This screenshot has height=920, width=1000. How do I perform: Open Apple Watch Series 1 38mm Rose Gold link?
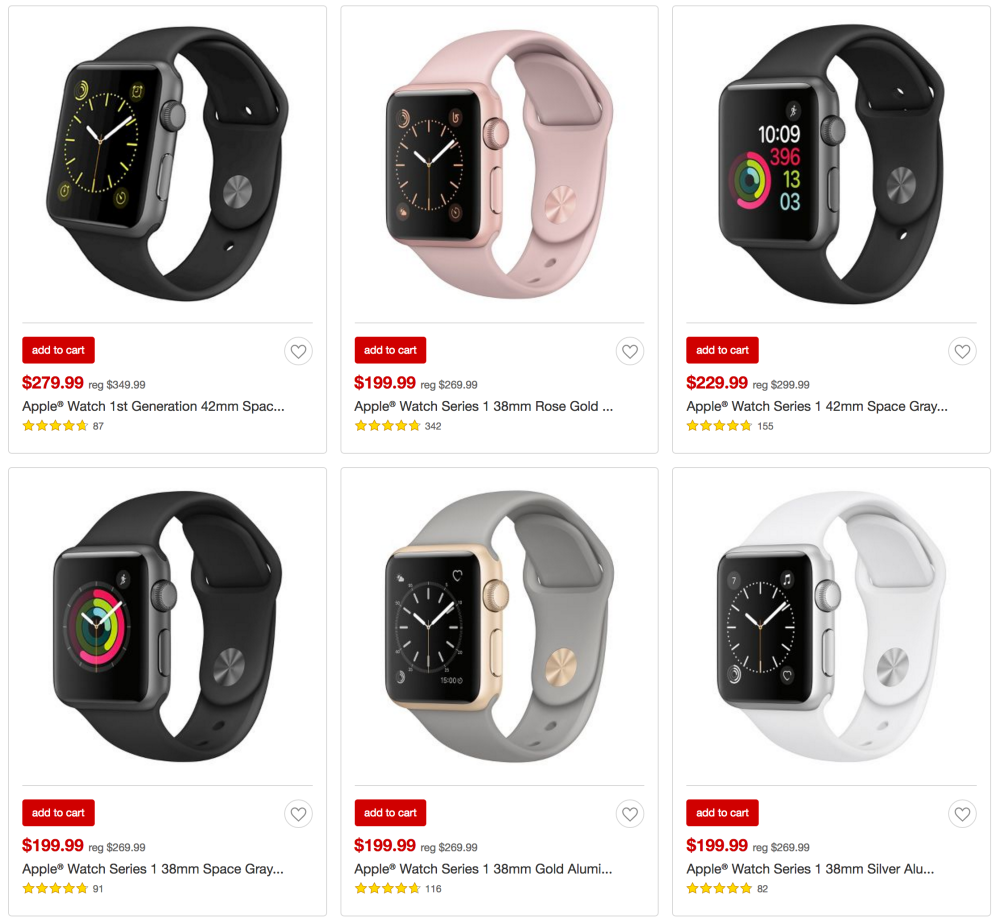click(x=483, y=406)
